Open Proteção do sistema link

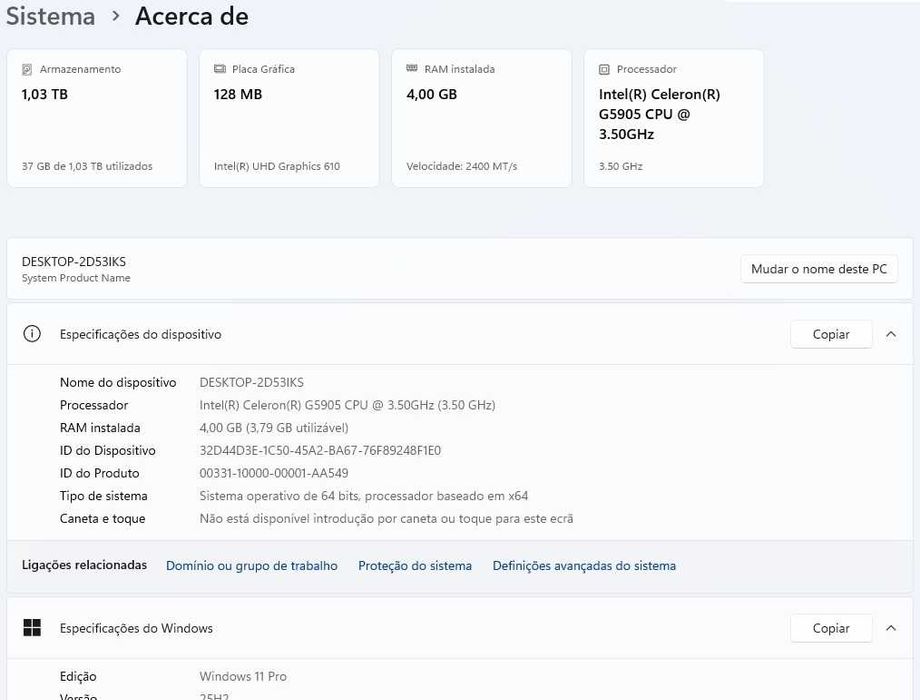pyautogui.click(x=415, y=566)
